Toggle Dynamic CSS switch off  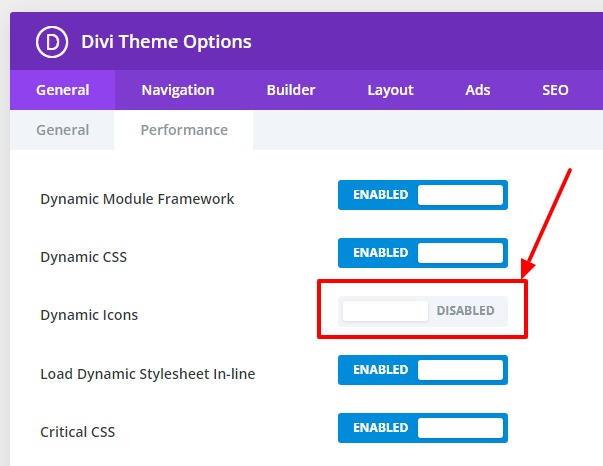point(423,253)
